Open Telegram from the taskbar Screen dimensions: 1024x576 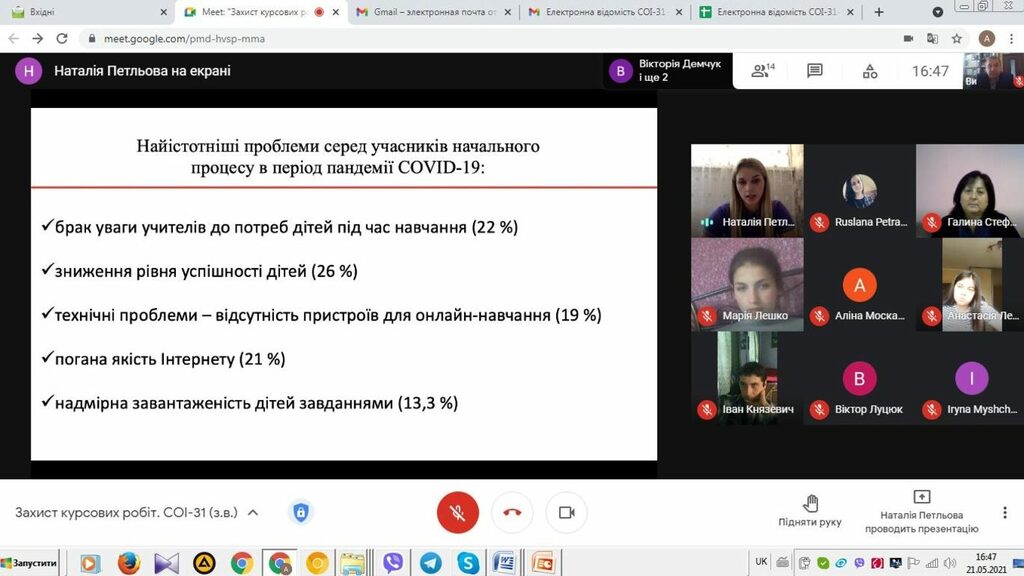click(430, 563)
